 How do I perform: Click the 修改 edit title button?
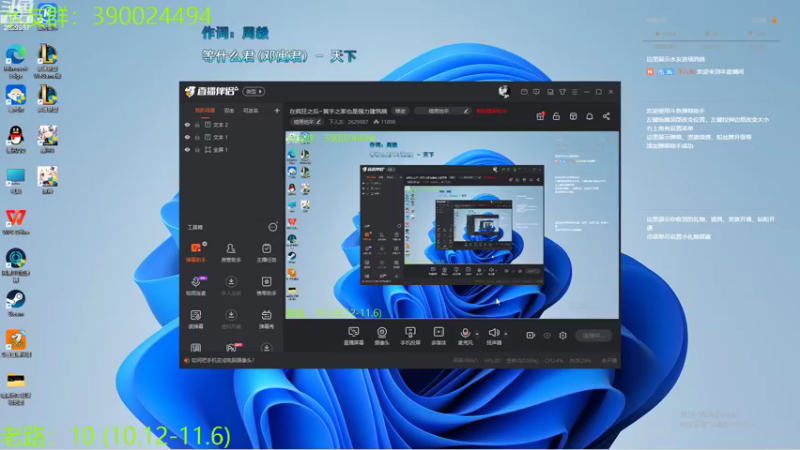pos(401,111)
